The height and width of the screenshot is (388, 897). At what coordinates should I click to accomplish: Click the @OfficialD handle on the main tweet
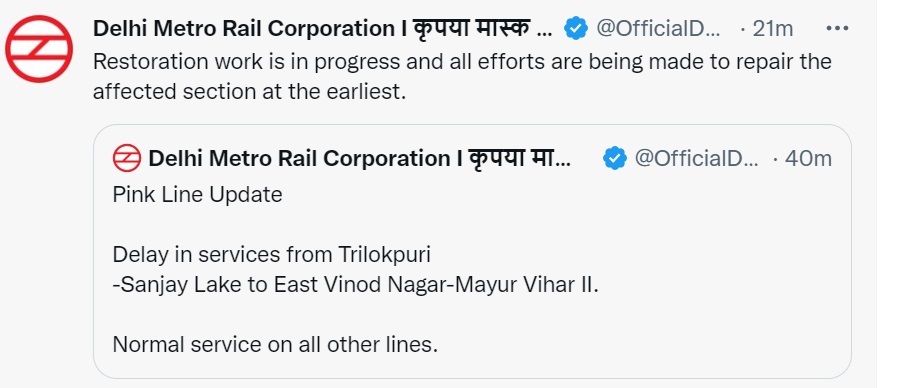(x=658, y=28)
